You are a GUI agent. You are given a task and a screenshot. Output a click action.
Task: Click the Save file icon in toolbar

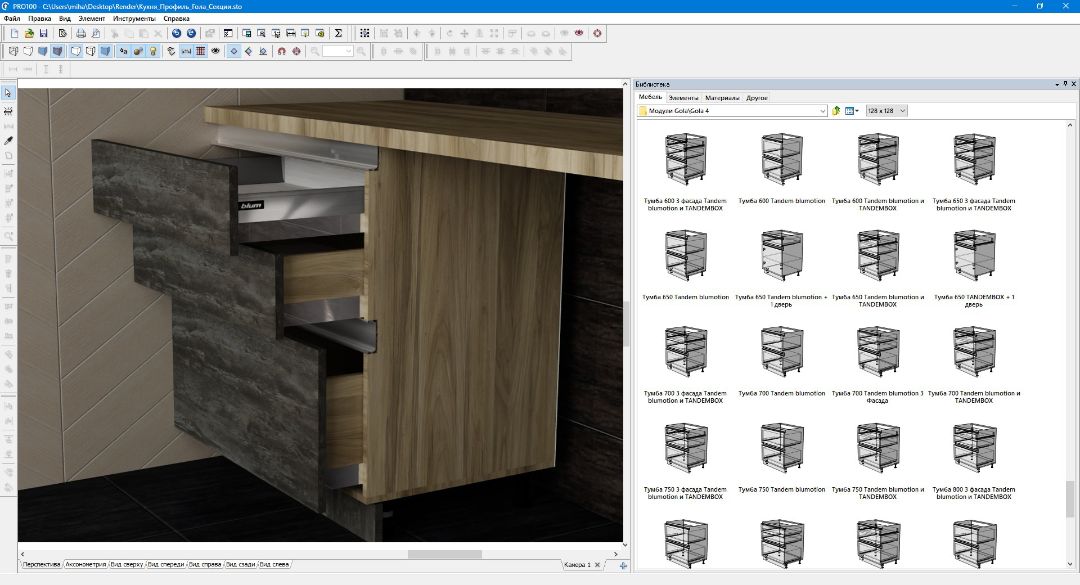(x=44, y=33)
